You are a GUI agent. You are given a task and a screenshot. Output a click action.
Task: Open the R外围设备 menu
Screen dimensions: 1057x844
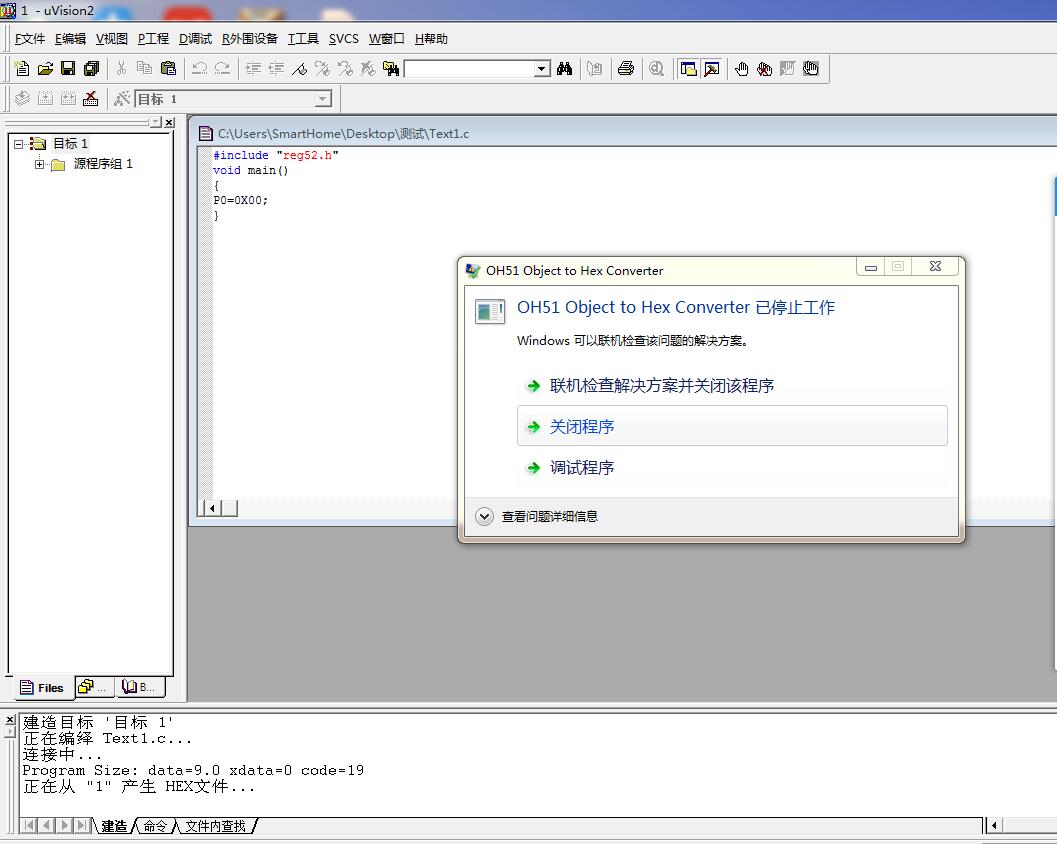click(250, 39)
